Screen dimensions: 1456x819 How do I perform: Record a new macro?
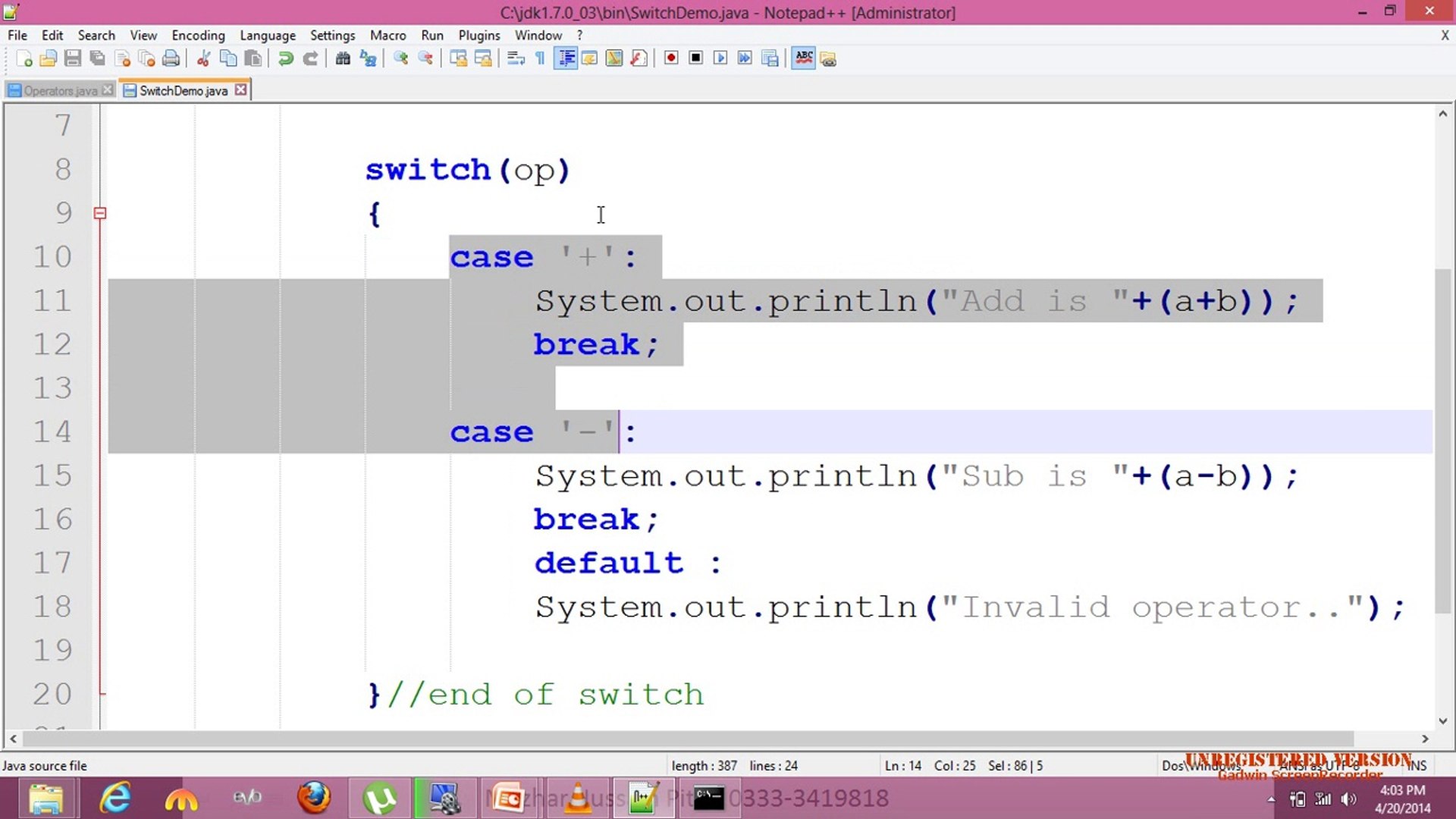point(671,58)
